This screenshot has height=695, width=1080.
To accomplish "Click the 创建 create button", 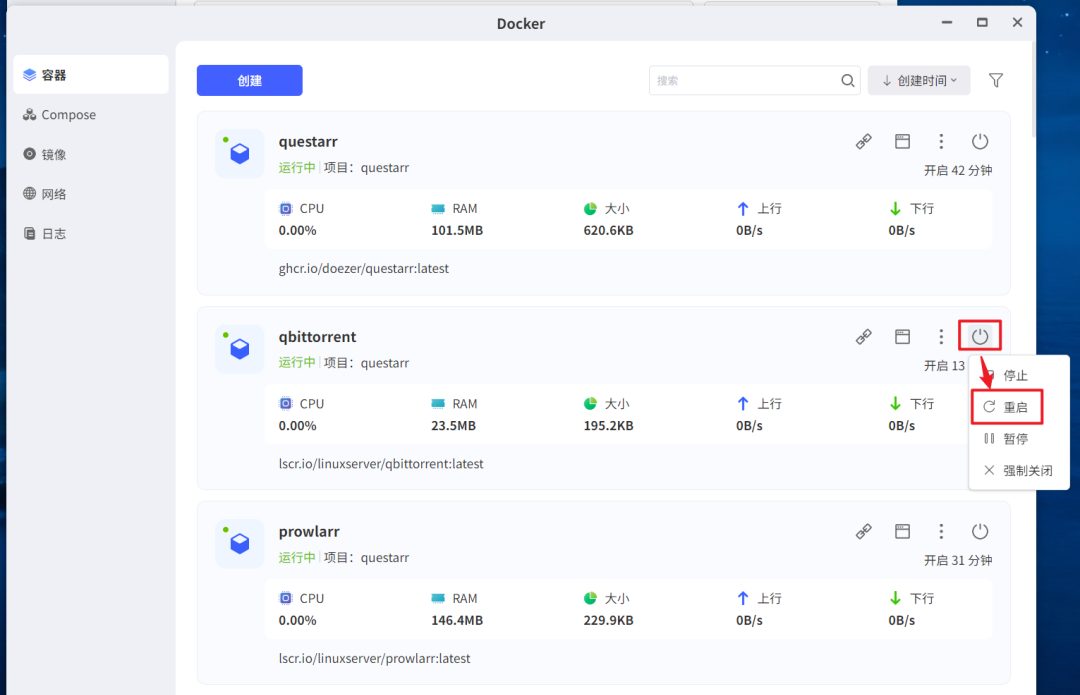I will (249, 81).
